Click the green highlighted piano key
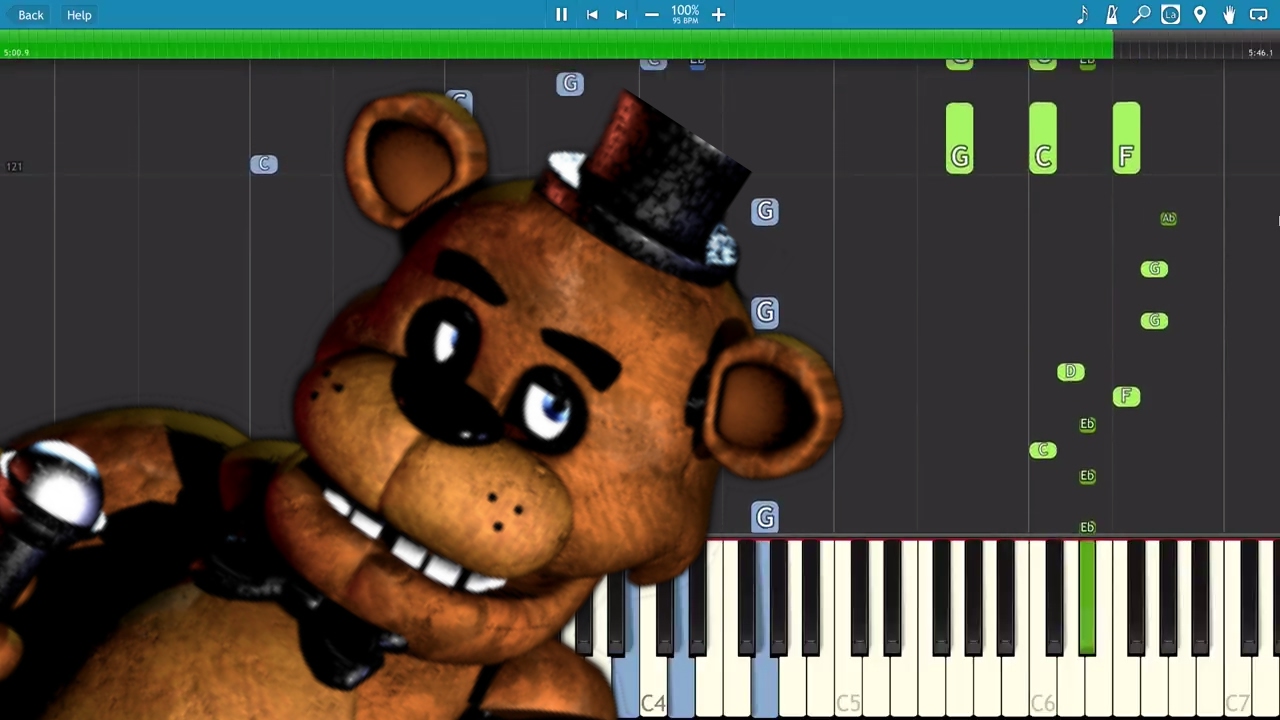 1087,598
